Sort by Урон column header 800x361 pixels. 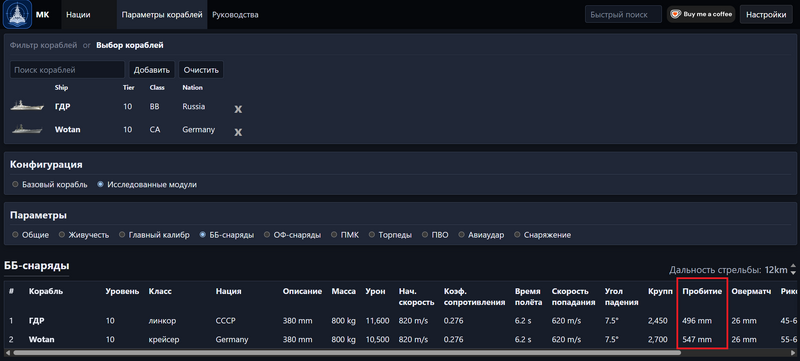click(375, 292)
